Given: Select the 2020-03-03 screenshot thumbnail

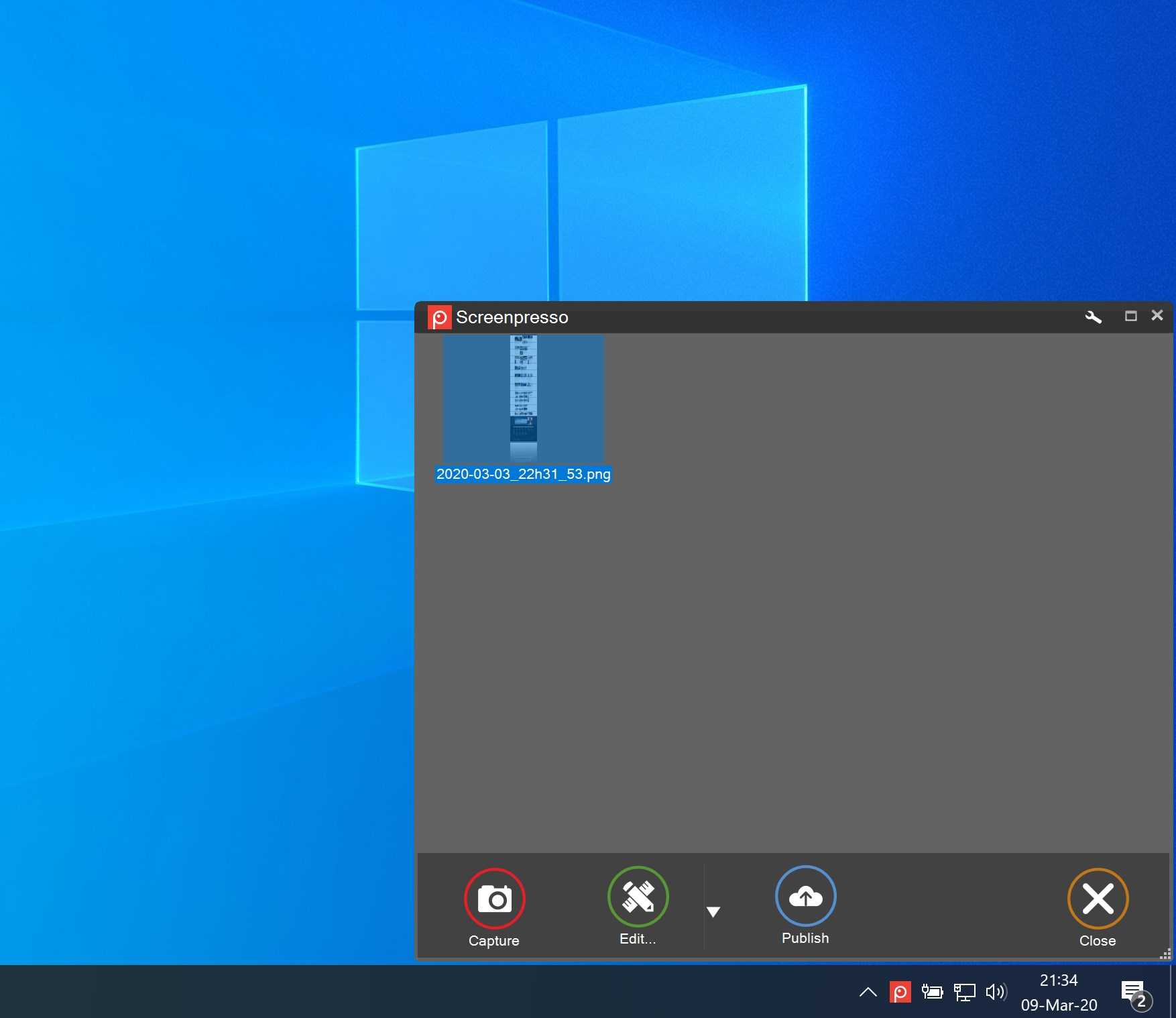Looking at the screenshot, I should (x=523, y=398).
